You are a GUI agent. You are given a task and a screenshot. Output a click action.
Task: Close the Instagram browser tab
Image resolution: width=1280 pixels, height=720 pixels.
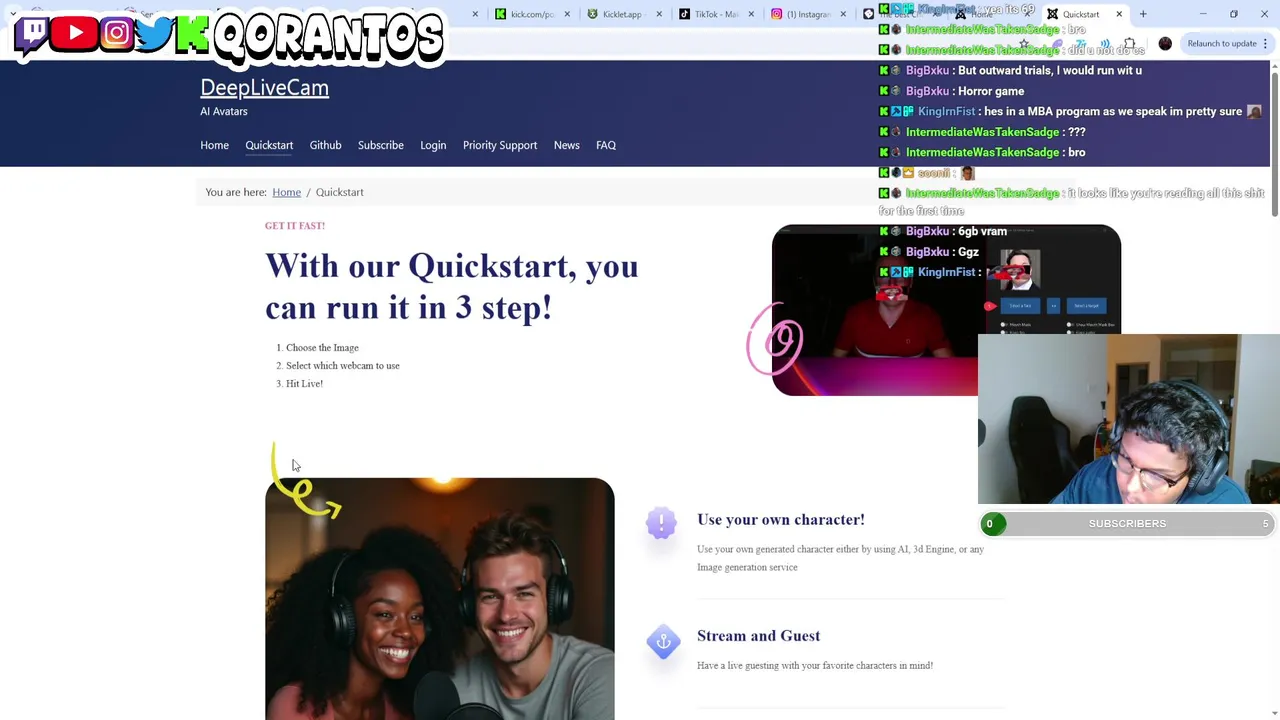pos(843,14)
